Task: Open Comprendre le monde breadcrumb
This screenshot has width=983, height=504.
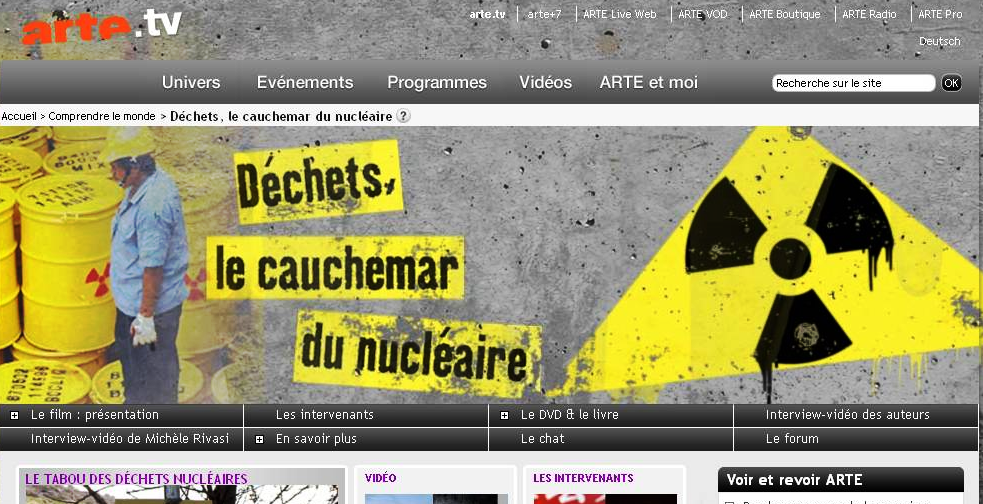Action: pos(102,117)
